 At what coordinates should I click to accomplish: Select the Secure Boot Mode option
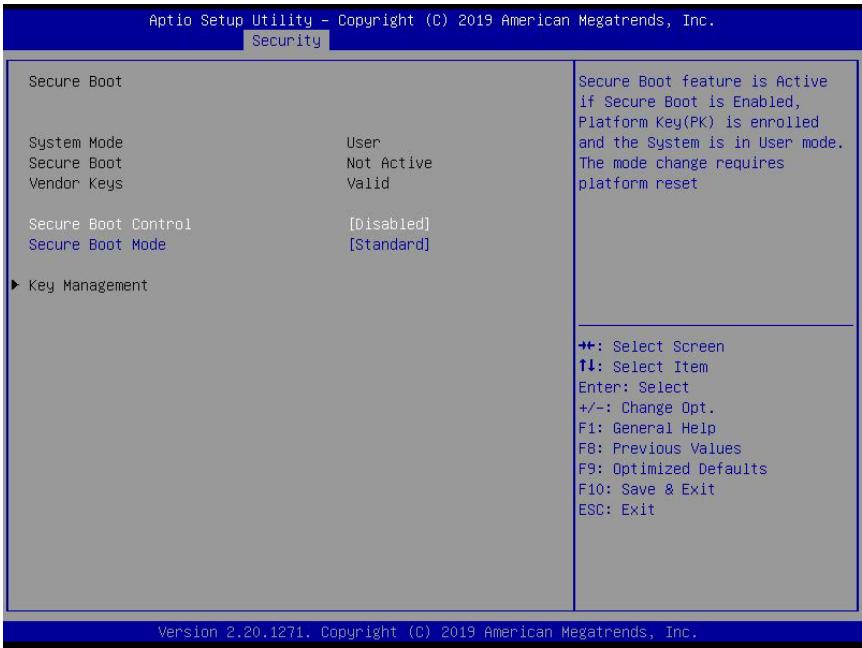click(x=97, y=245)
